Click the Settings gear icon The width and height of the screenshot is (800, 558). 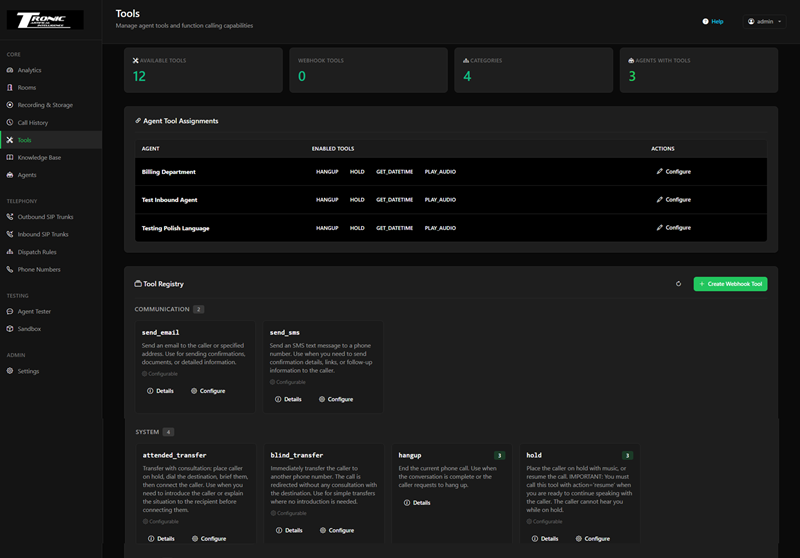point(10,371)
